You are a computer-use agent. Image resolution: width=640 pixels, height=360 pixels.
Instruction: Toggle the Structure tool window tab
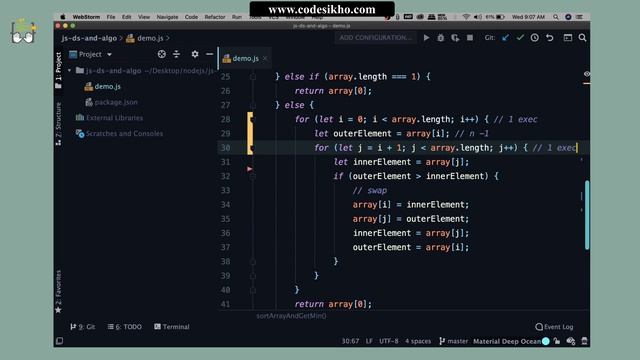58,124
